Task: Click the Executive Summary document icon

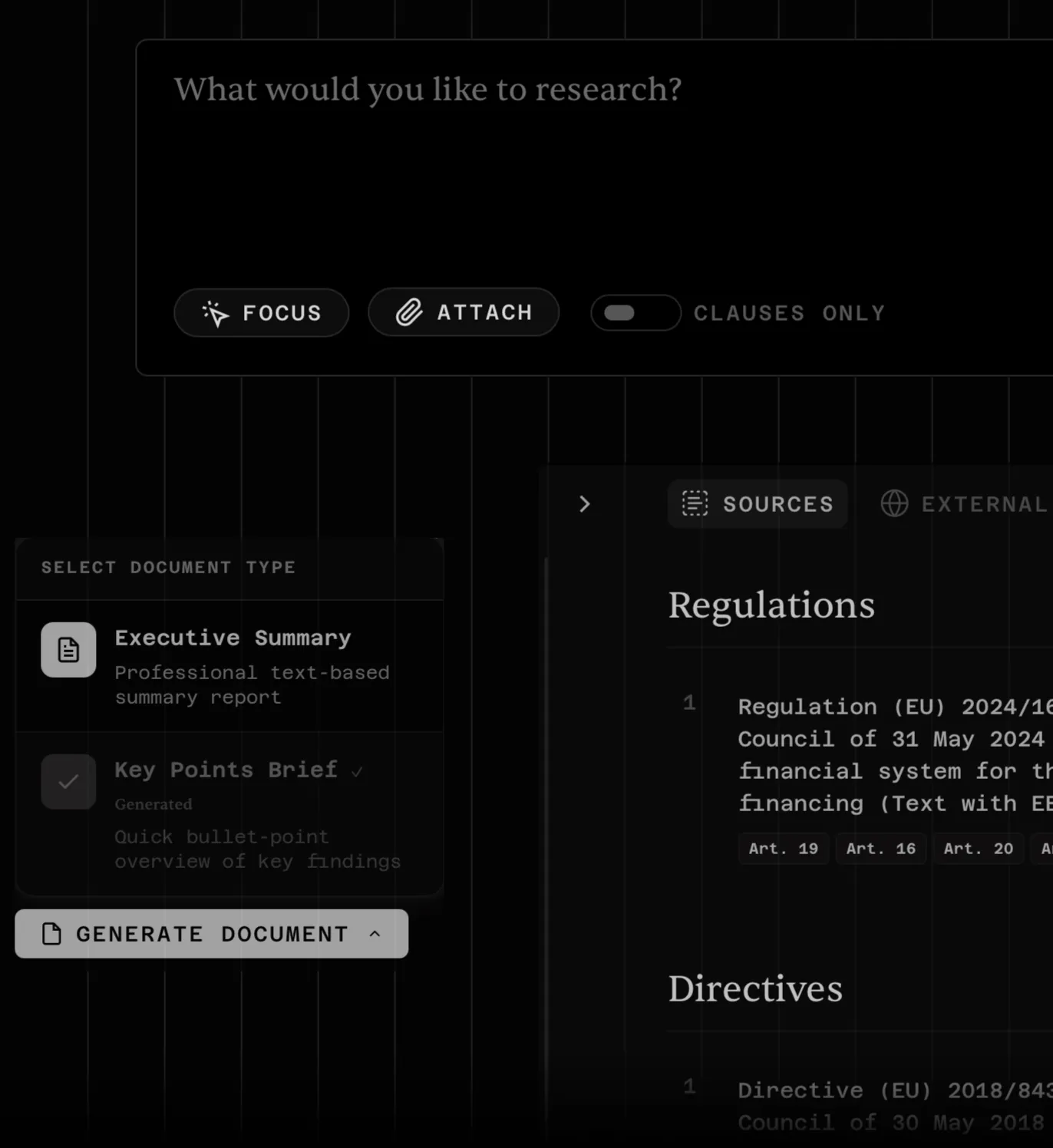Action: [x=68, y=650]
